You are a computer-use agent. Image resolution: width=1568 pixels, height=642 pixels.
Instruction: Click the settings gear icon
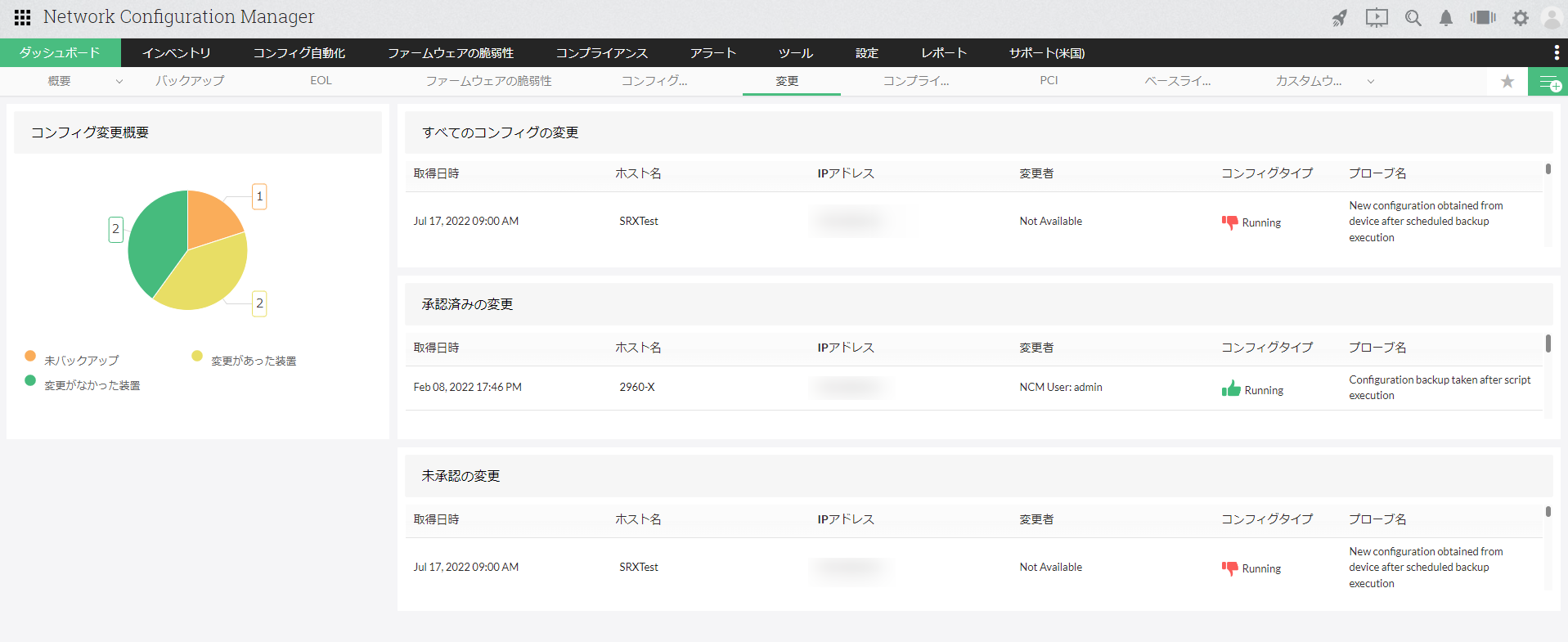(1520, 18)
